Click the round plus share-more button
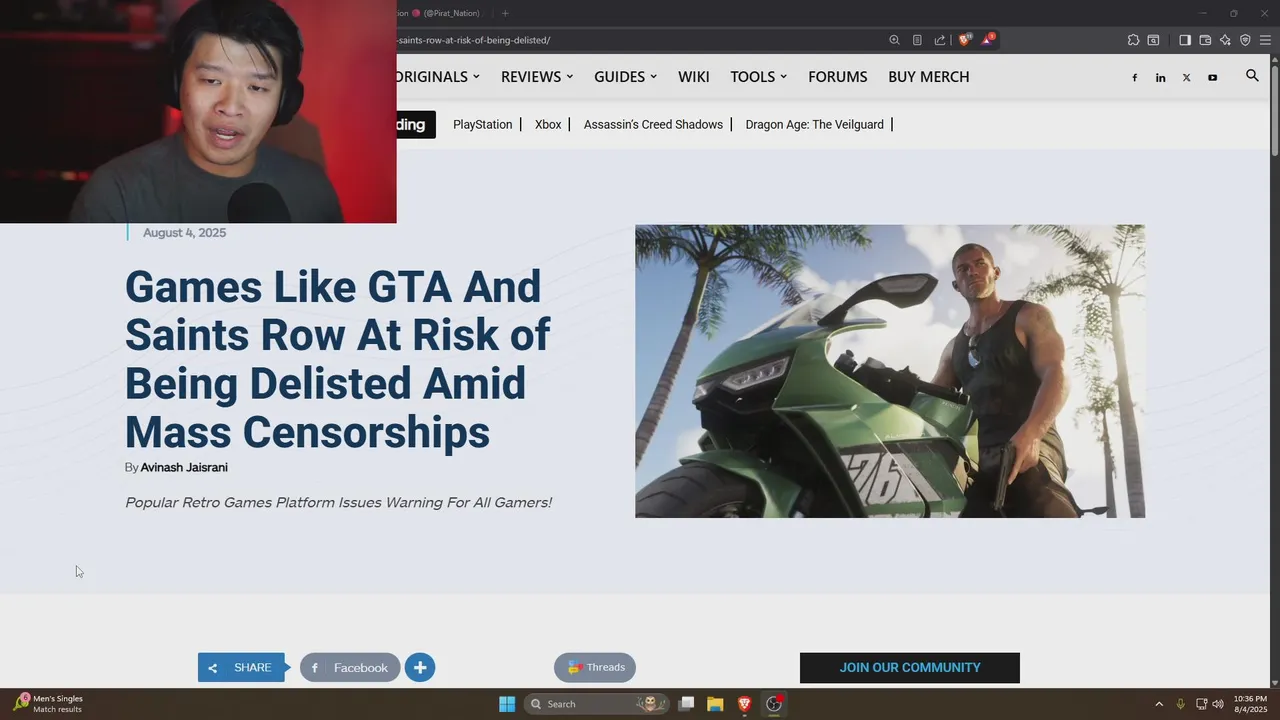This screenshot has width=1280, height=720. (x=420, y=667)
